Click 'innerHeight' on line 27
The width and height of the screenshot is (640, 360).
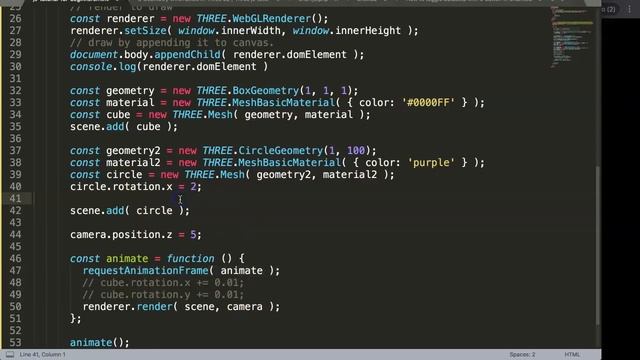(x=368, y=31)
